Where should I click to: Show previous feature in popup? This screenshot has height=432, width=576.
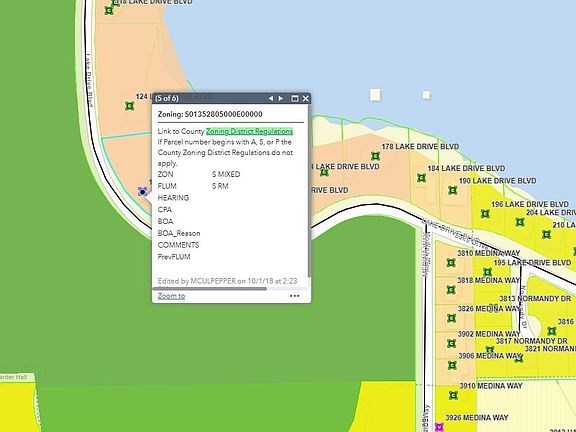click(x=271, y=98)
